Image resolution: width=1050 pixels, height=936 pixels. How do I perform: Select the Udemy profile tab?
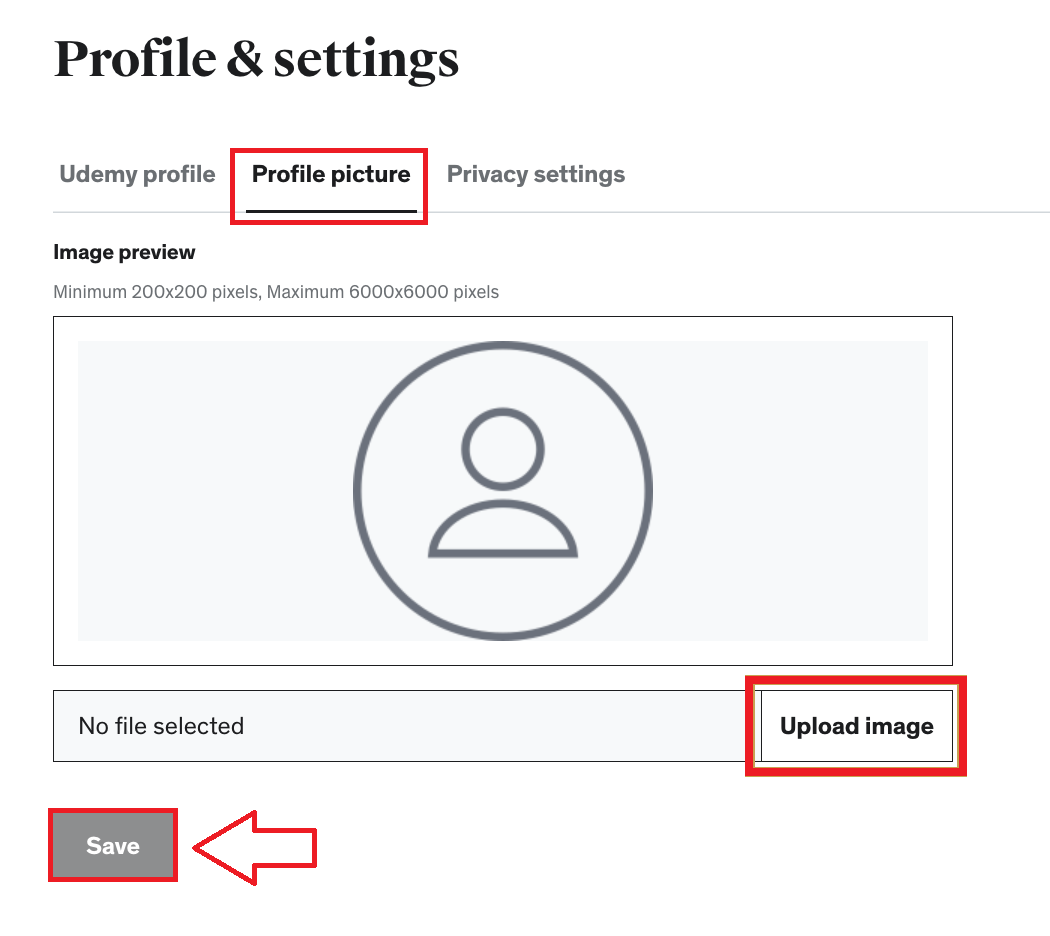point(136,173)
